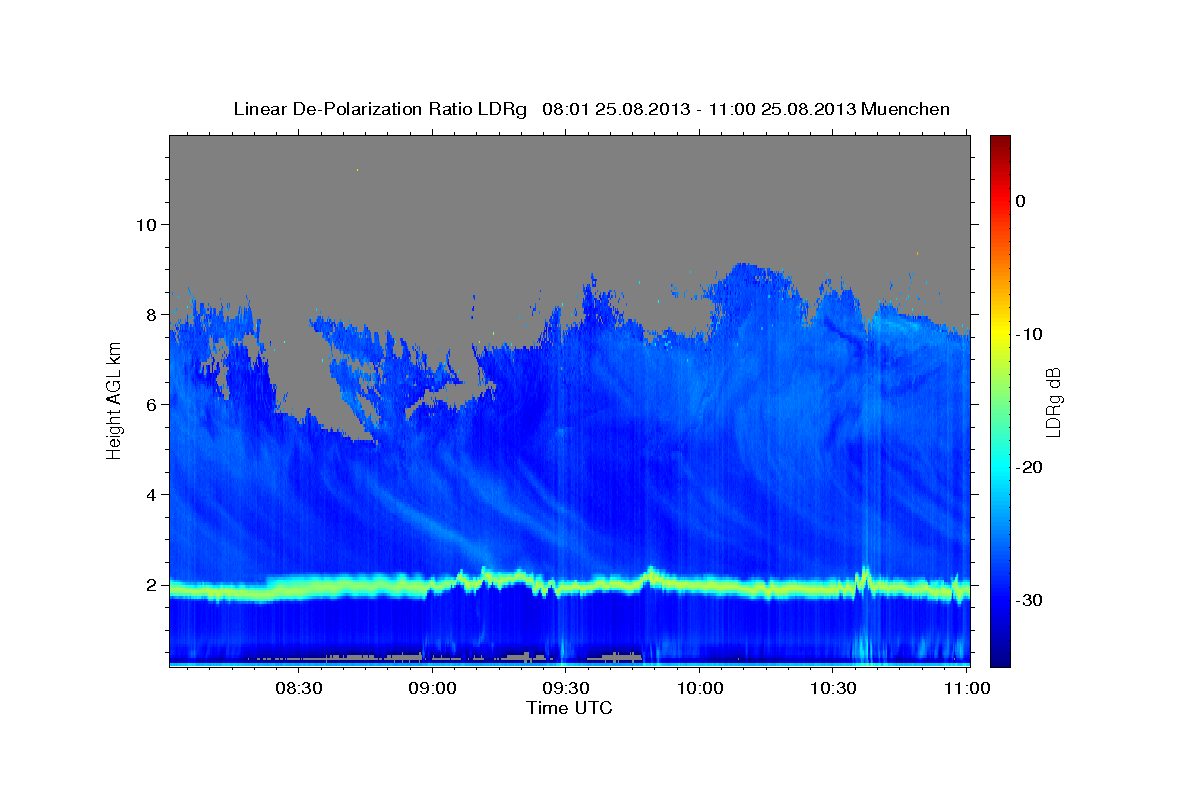Click the 'LDRg dB' colorbar label

(1052, 401)
